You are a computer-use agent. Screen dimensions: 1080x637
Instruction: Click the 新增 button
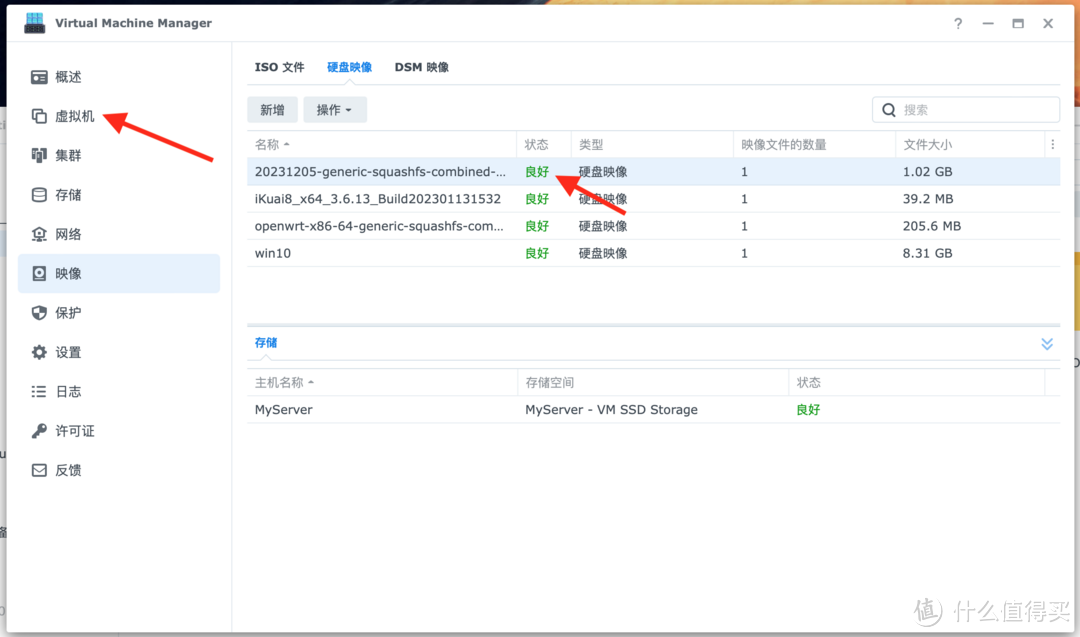(x=272, y=109)
